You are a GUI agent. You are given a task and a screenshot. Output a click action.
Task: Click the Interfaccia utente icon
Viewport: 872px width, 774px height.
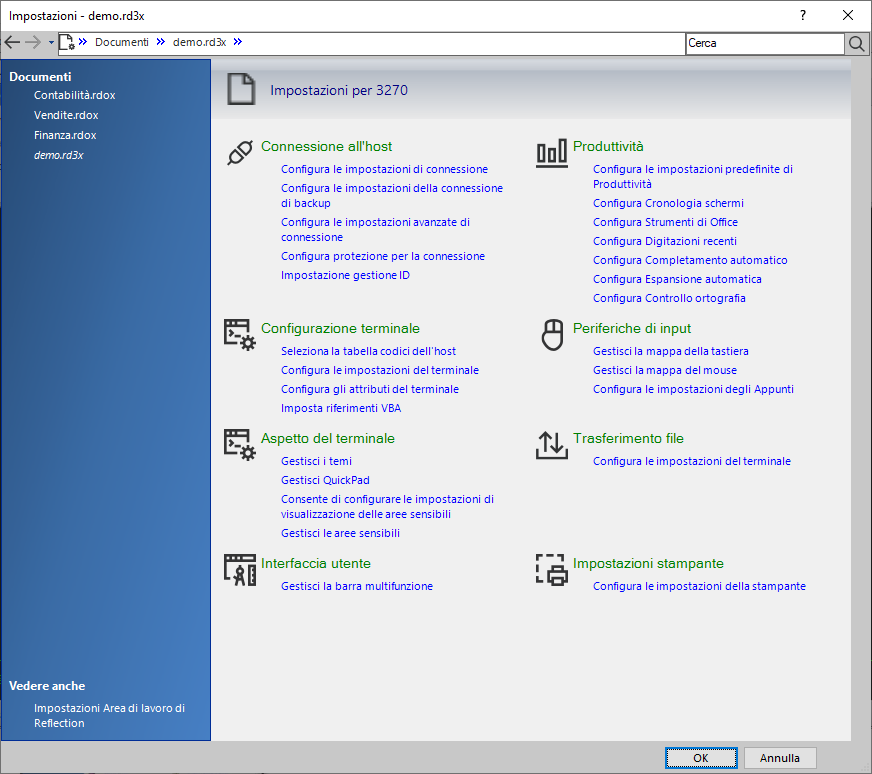pyautogui.click(x=239, y=570)
